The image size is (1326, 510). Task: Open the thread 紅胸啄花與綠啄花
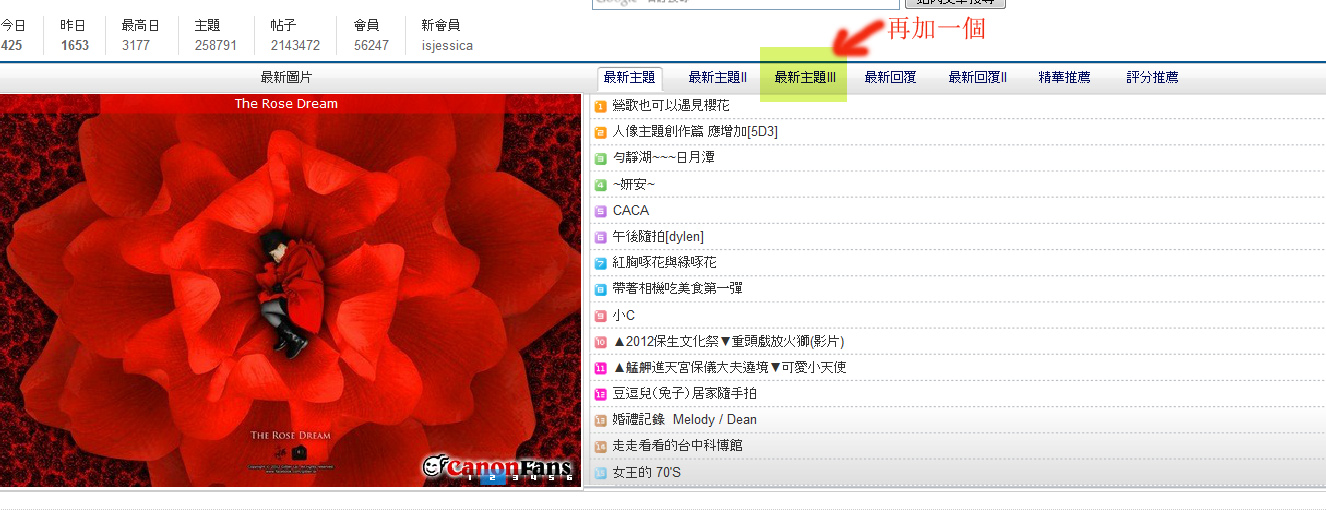[664, 262]
